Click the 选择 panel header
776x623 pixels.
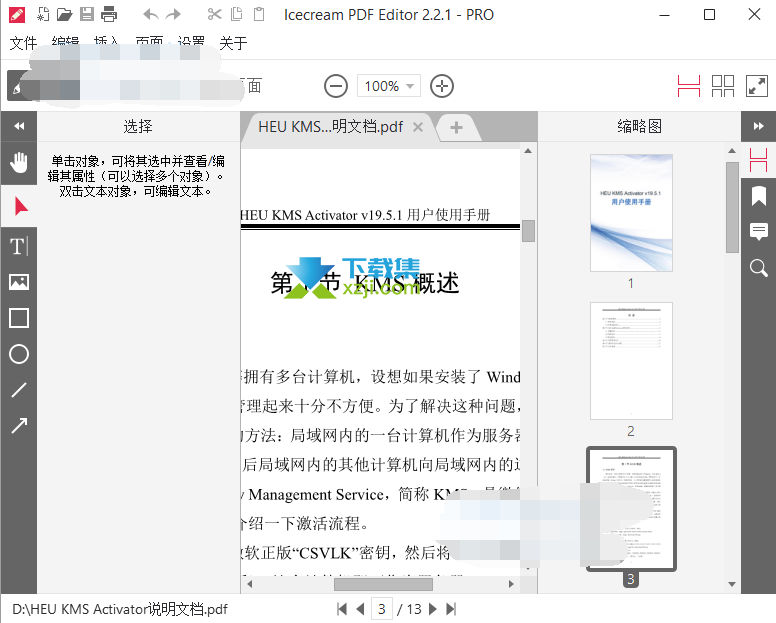(138, 127)
